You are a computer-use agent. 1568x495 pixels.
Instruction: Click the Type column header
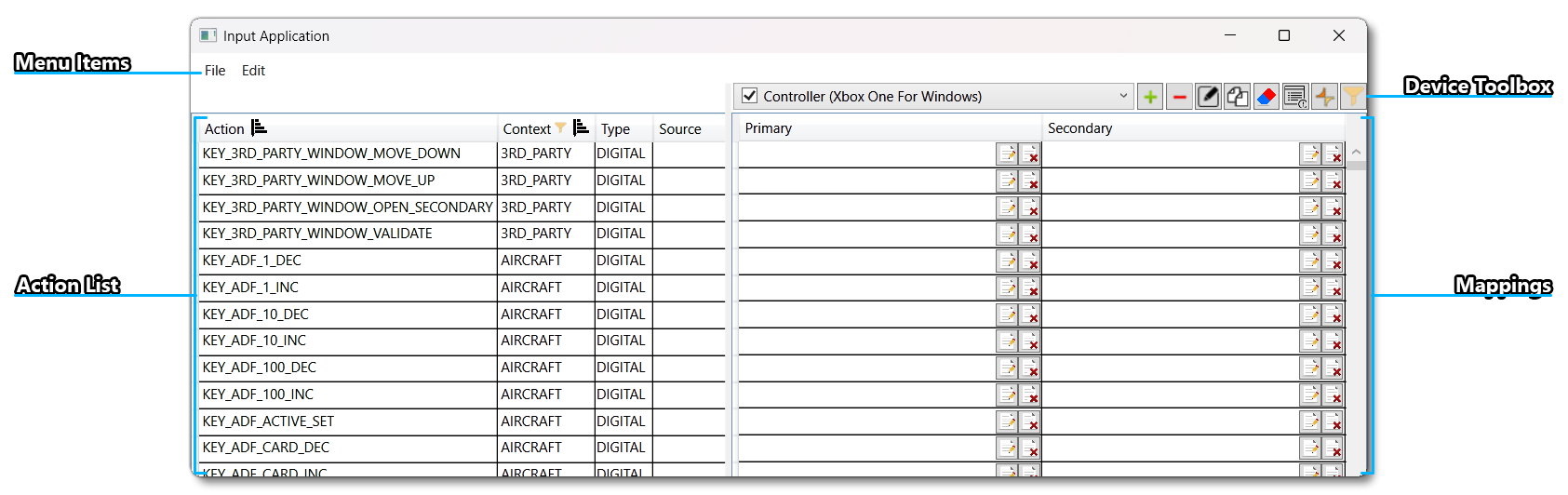[615, 129]
